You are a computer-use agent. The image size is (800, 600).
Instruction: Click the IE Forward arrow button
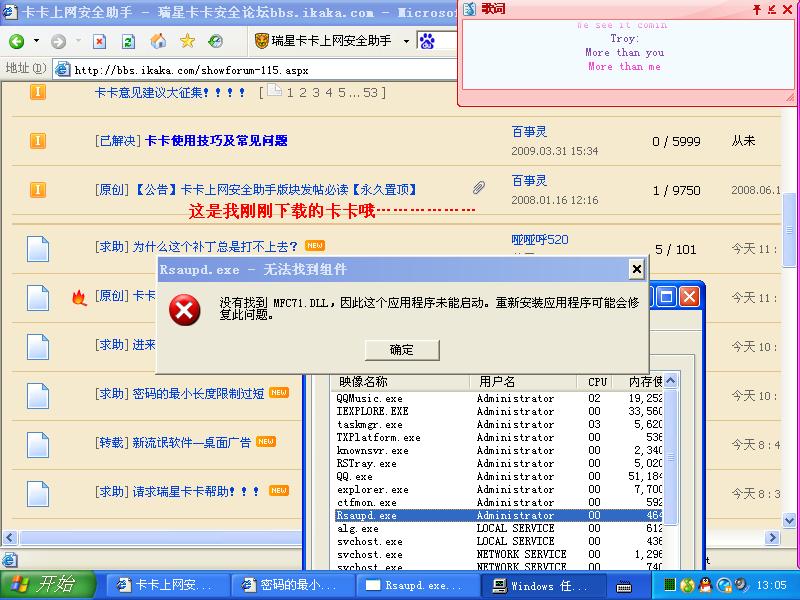coord(58,41)
